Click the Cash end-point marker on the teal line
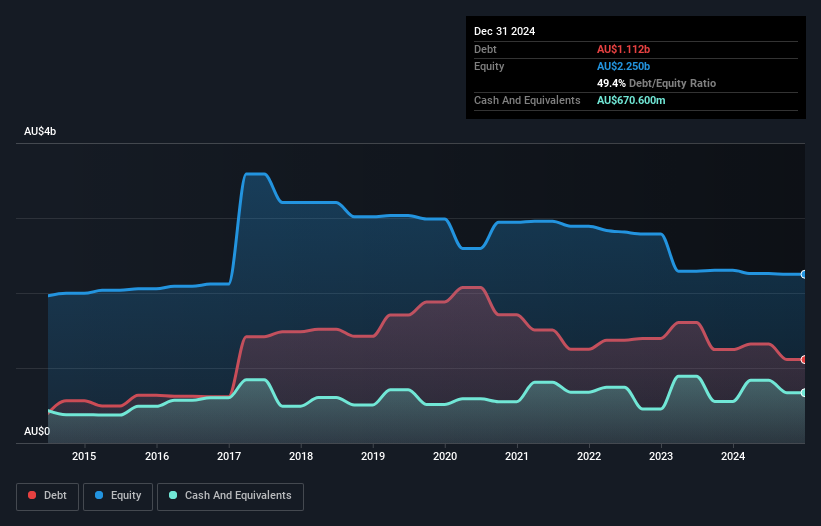 tap(804, 393)
